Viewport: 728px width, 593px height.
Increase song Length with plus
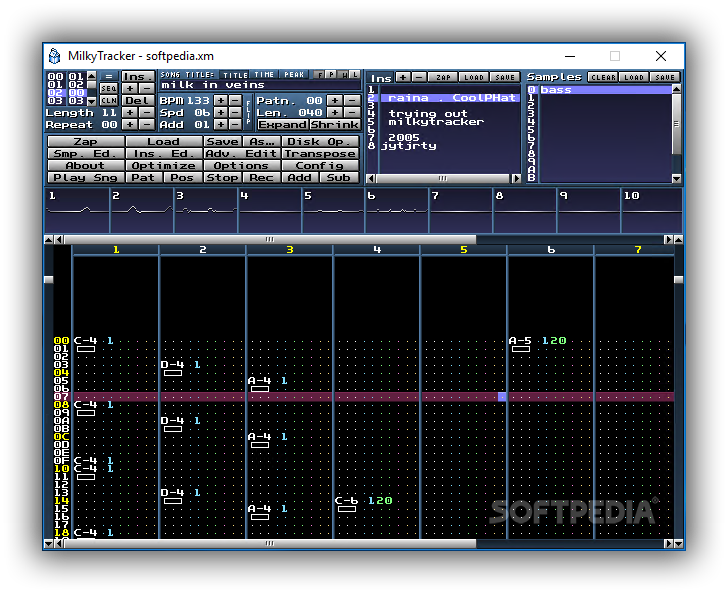point(130,112)
